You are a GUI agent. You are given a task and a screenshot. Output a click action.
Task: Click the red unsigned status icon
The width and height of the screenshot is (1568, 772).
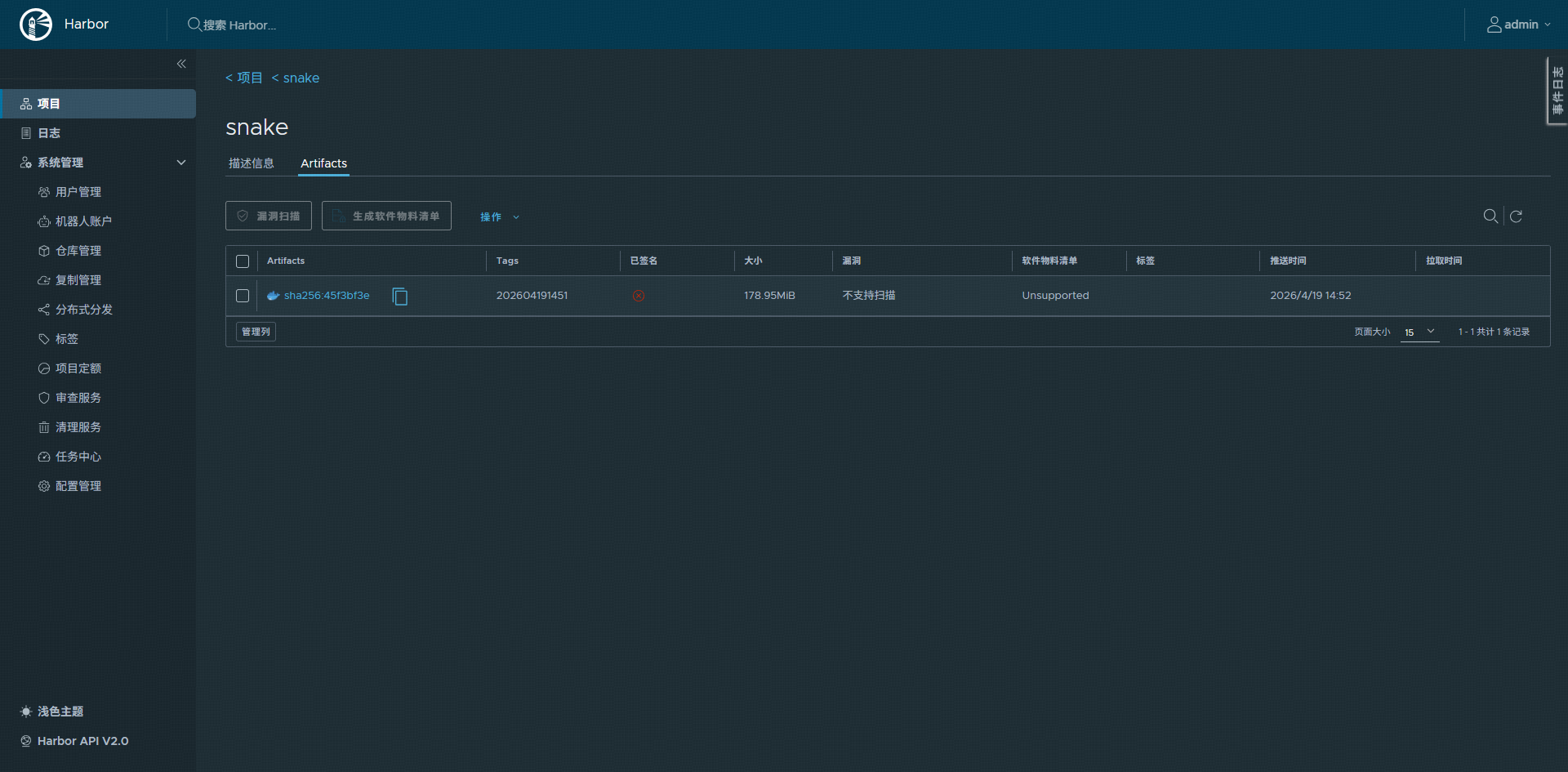click(x=639, y=296)
